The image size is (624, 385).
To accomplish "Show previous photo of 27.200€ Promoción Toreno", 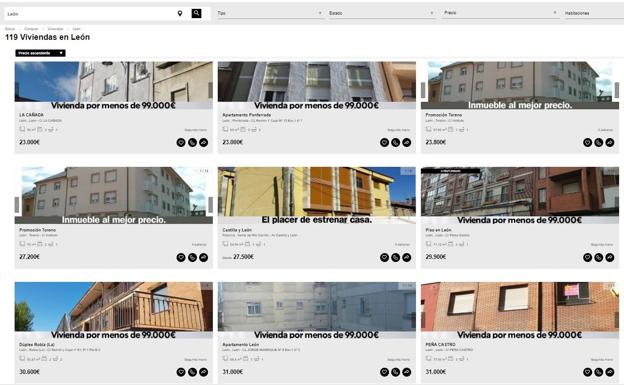I will pos(17,205).
